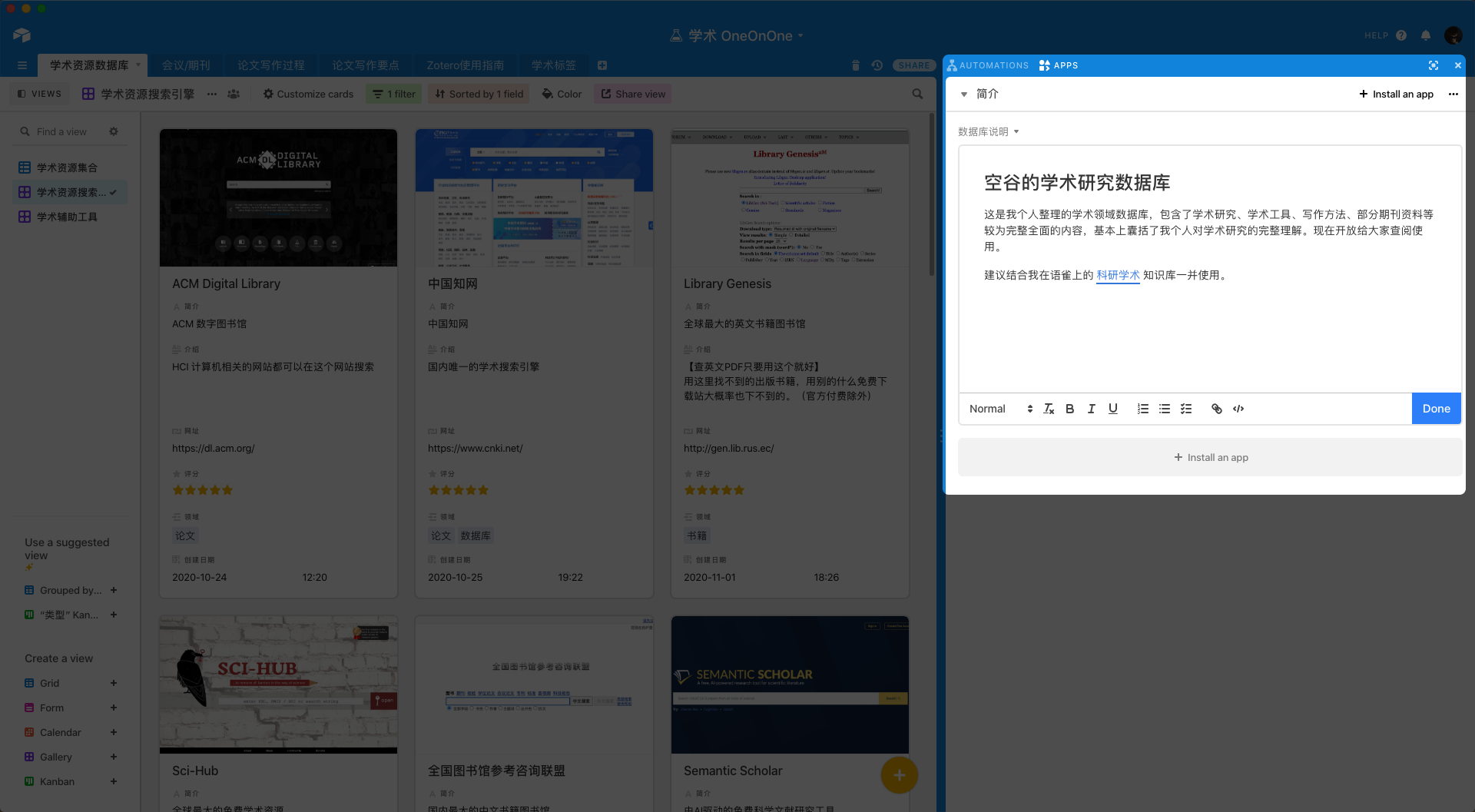Select the APPS panel tab
This screenshot has height=812, width=1475.
[1059, 65]
